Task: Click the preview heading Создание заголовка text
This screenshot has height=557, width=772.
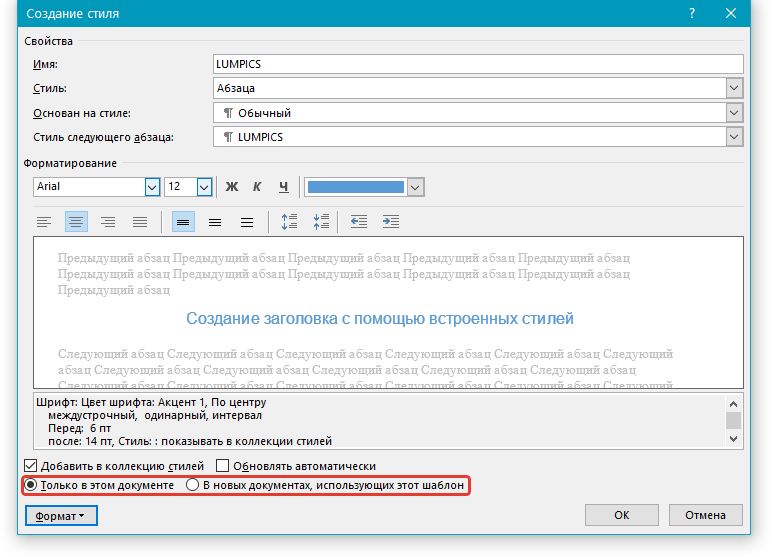Action: [380, 319]
